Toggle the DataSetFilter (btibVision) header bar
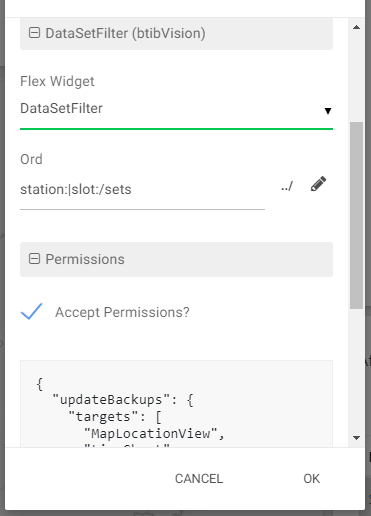 (x=176, y=34)
